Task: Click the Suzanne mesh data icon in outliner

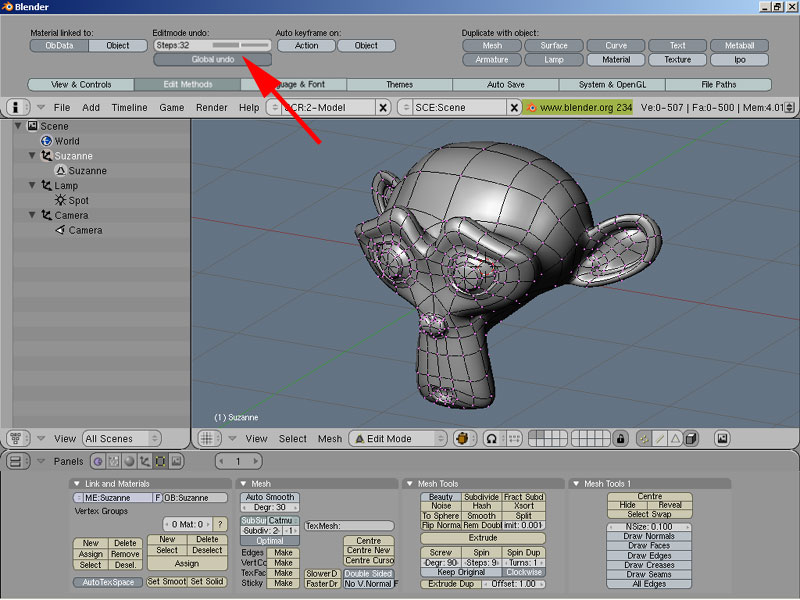Action: (x=60, y=170)
